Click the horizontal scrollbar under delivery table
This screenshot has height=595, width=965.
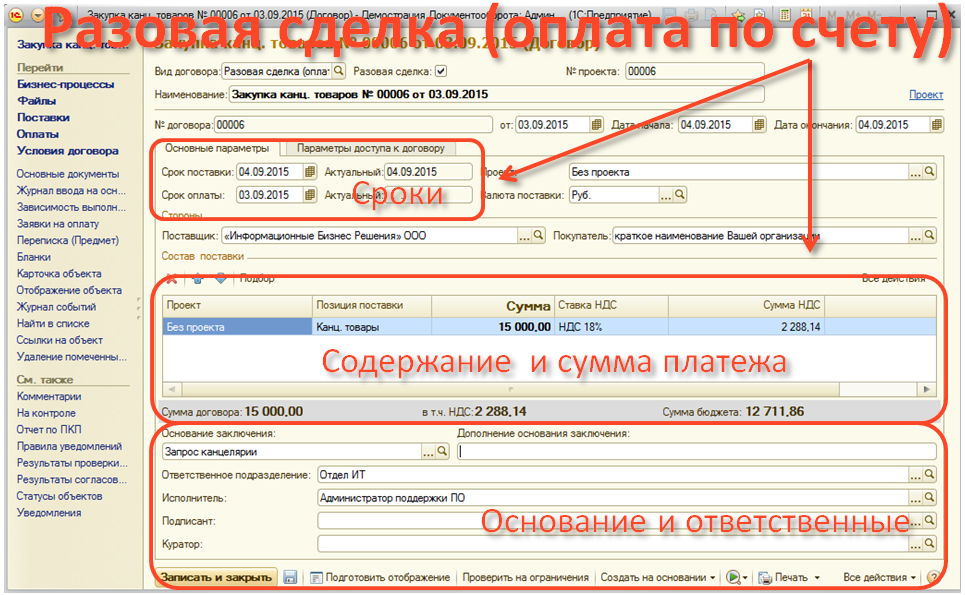pyautogui.click(x=549, y=389)
